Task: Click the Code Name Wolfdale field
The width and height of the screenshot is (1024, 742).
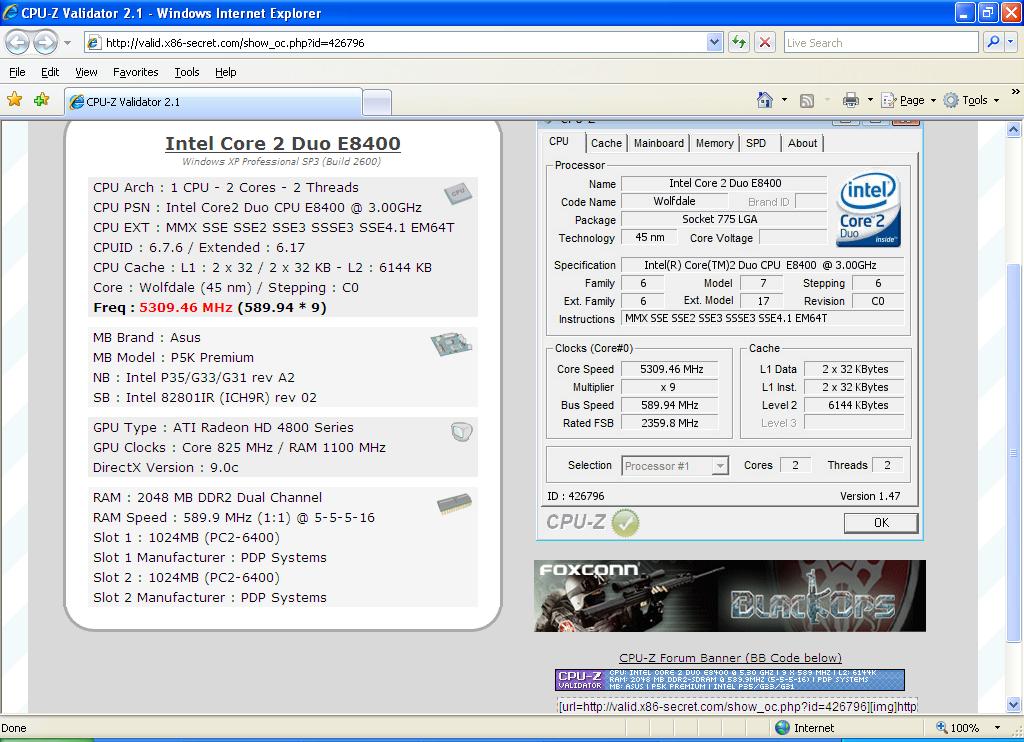Action: 674,201
